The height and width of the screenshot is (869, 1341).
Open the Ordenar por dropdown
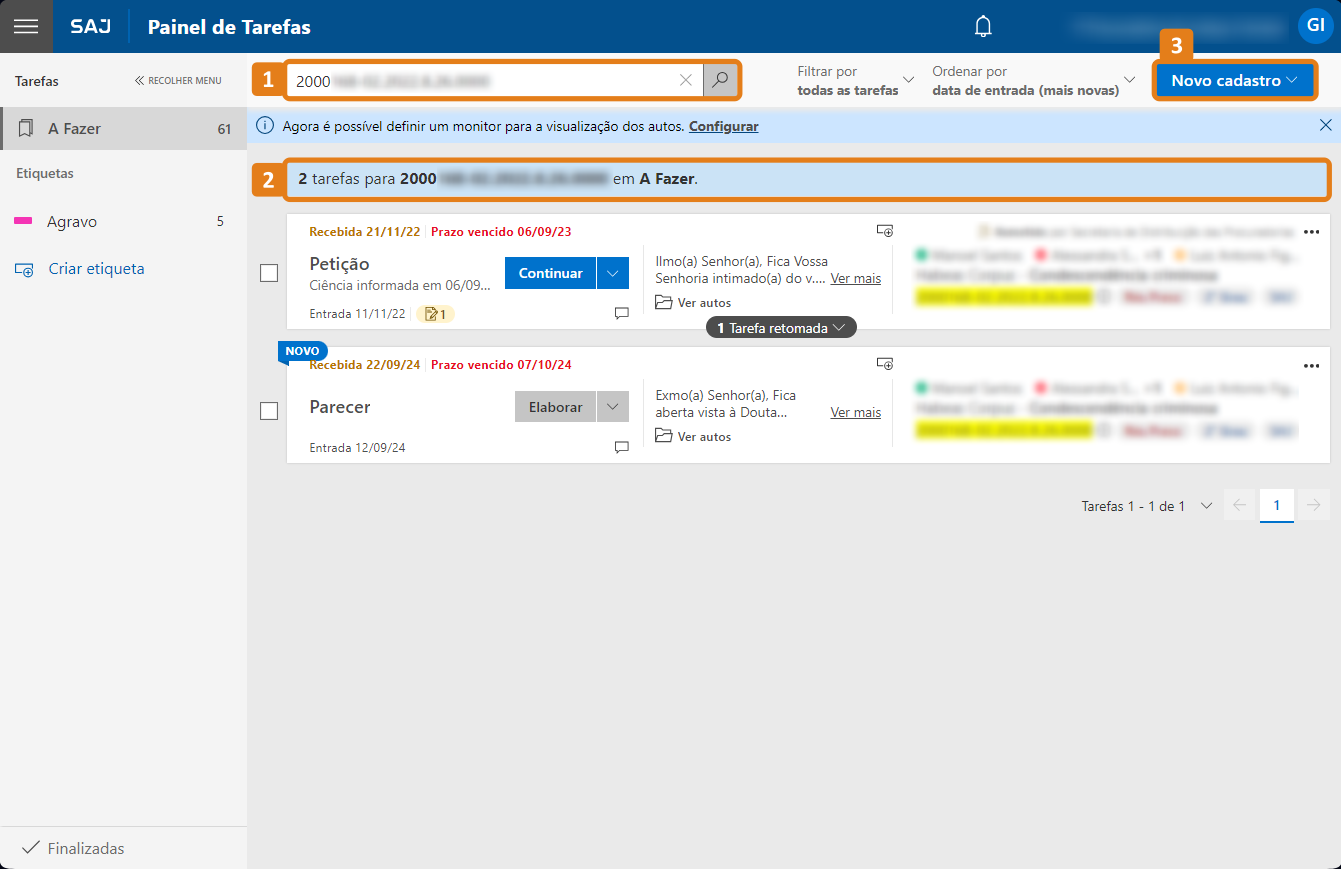coord(1033,80)
